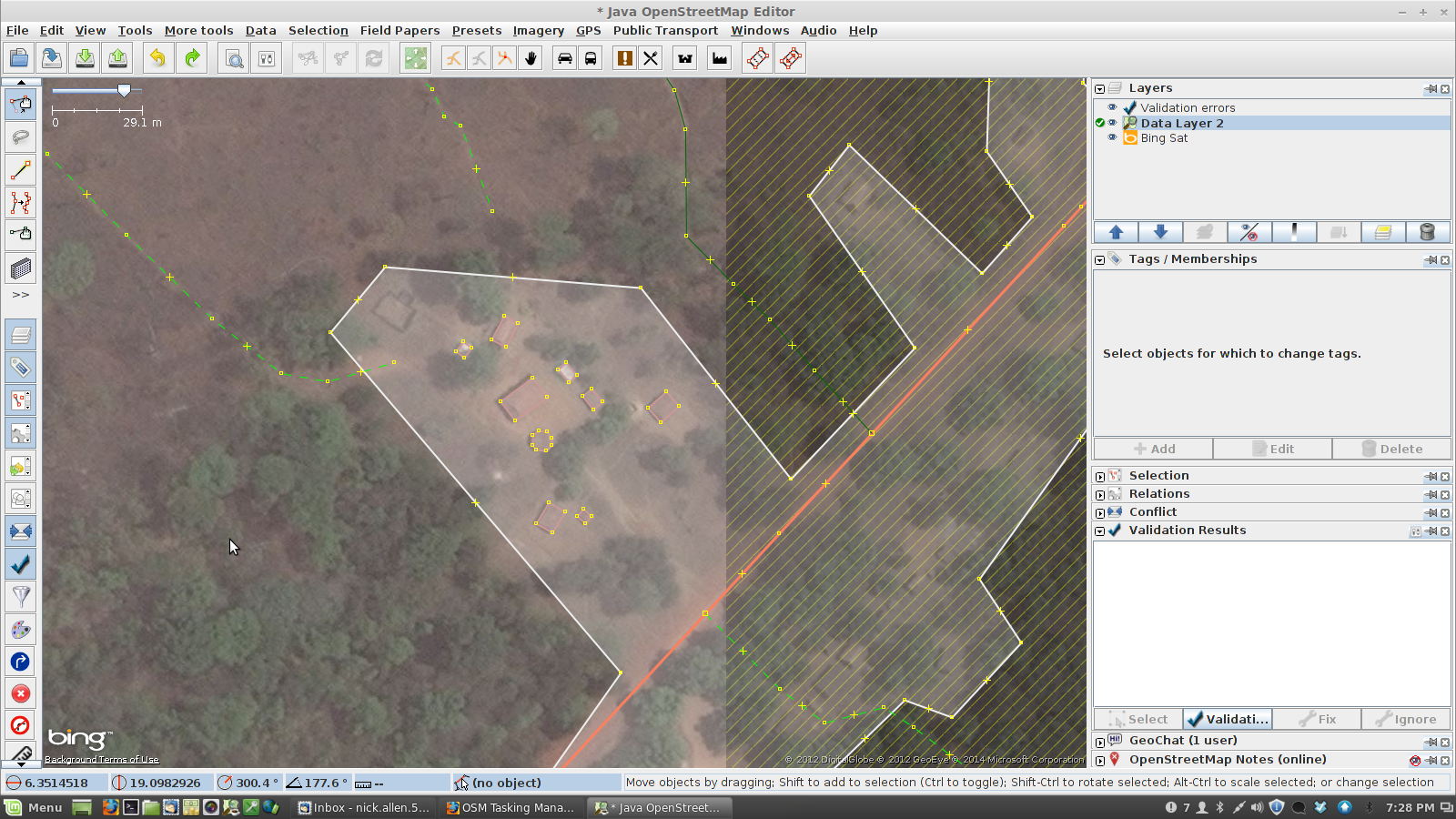Click the red X sidebar icon

[x=20, y=693]
